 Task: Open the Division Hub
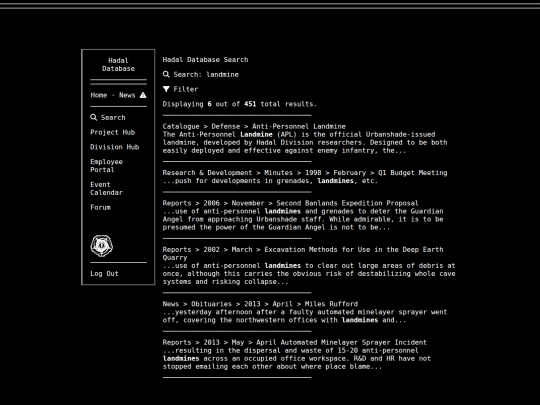tap(115, 147)
